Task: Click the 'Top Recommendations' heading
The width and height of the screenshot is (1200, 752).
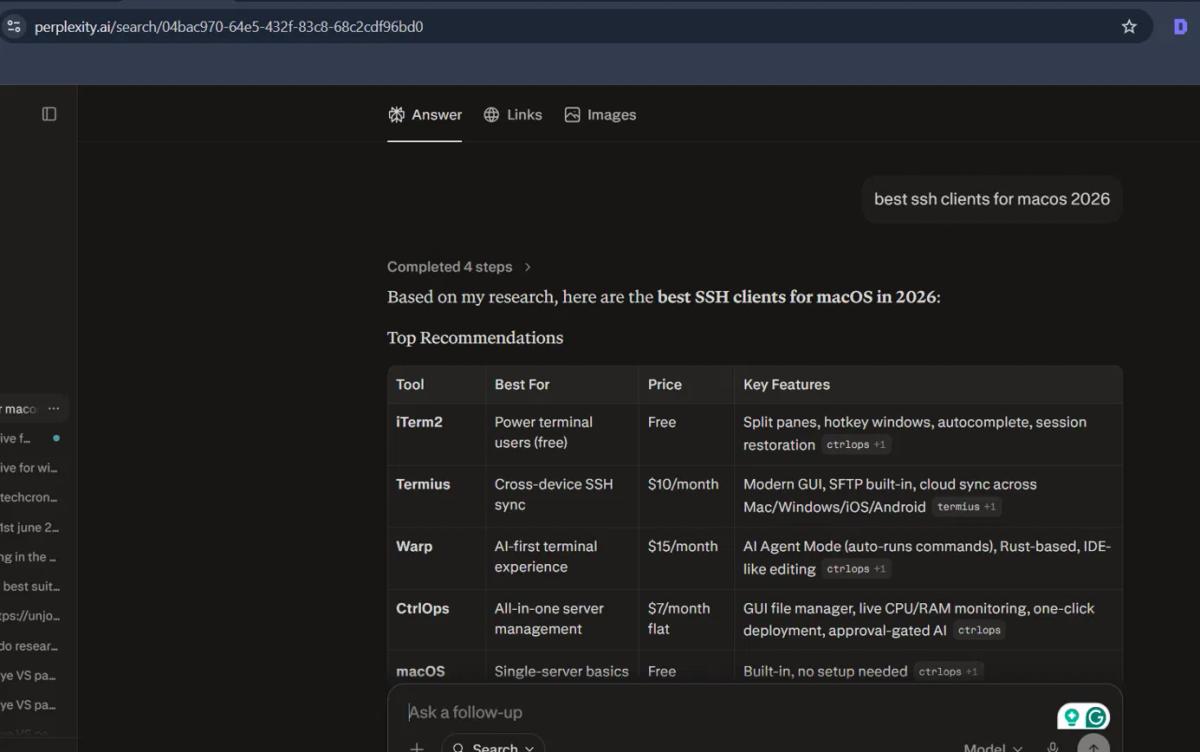Action: tap(475, 338)
